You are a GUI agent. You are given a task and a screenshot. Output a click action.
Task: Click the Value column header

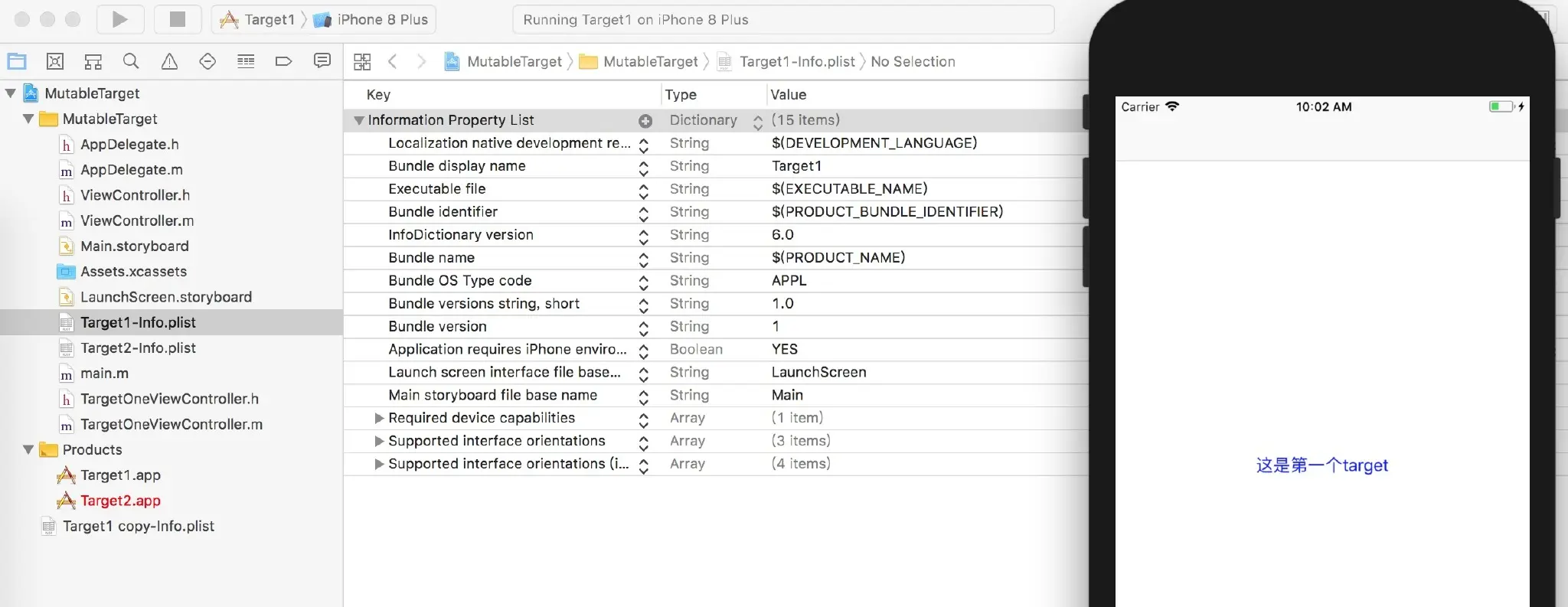click(x=789, y=95)
